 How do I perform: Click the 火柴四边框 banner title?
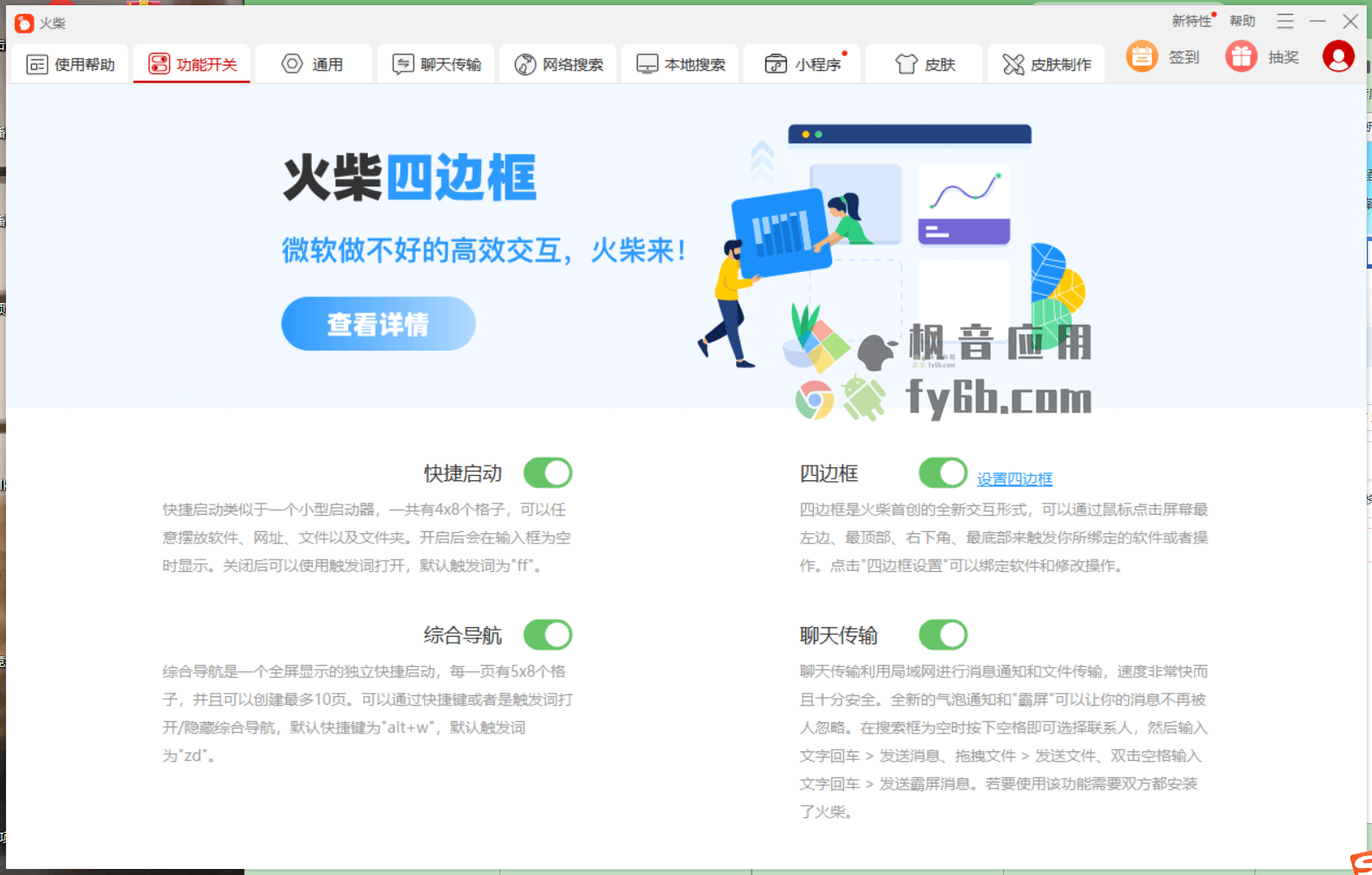tap(410, 177)
